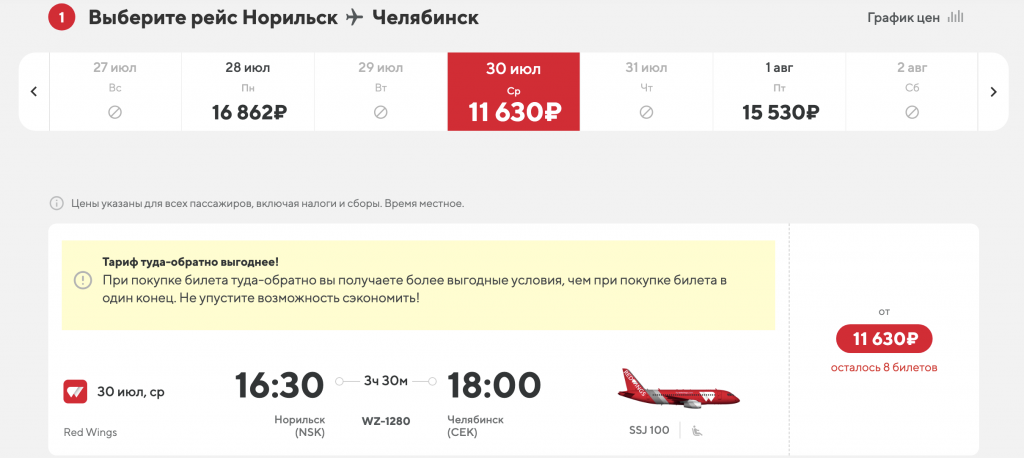Click the WZ-1280 flight number
1024x458 pixels.
point(386,421)
